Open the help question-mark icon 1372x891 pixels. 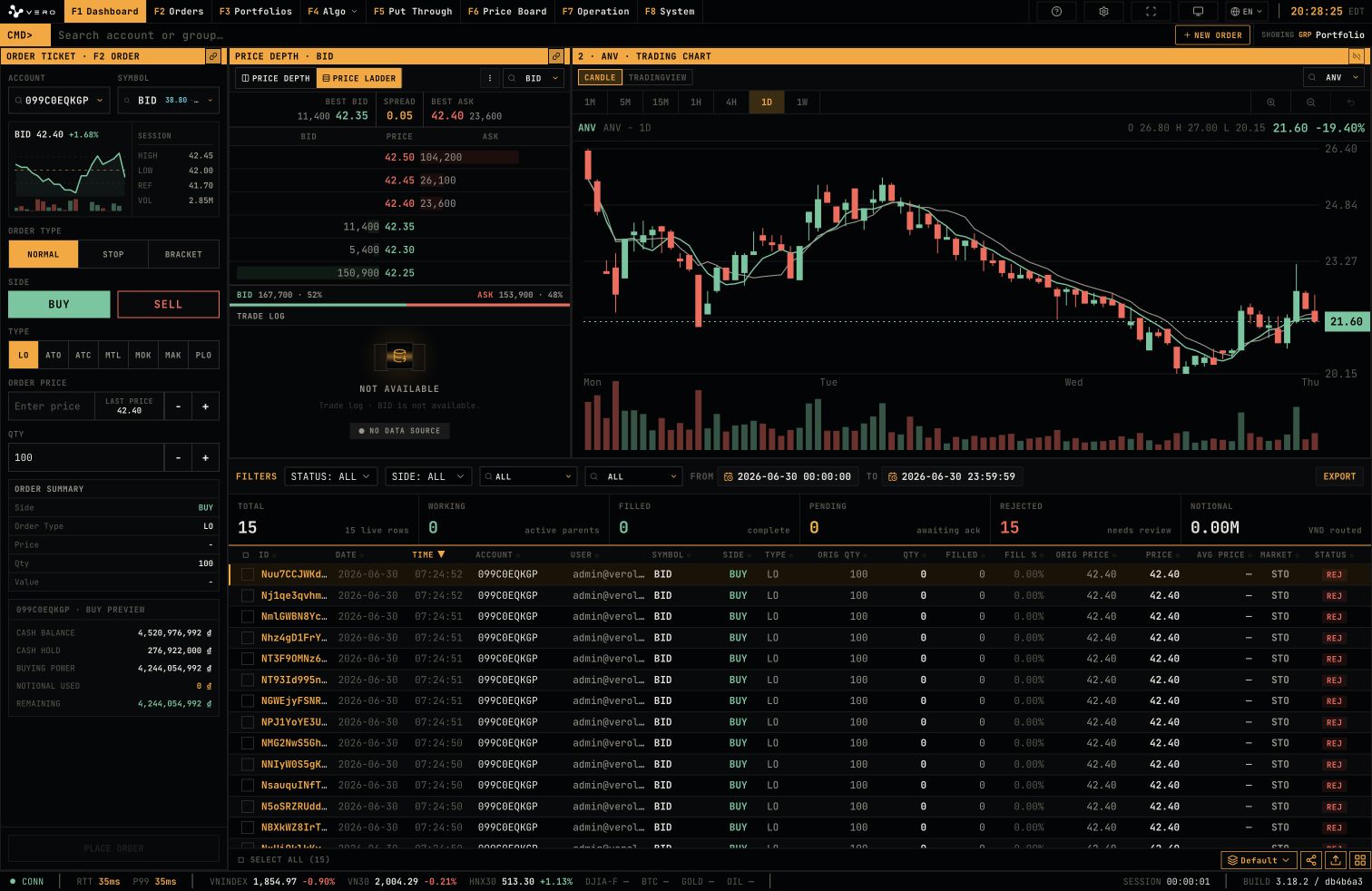pos(1056,12)
